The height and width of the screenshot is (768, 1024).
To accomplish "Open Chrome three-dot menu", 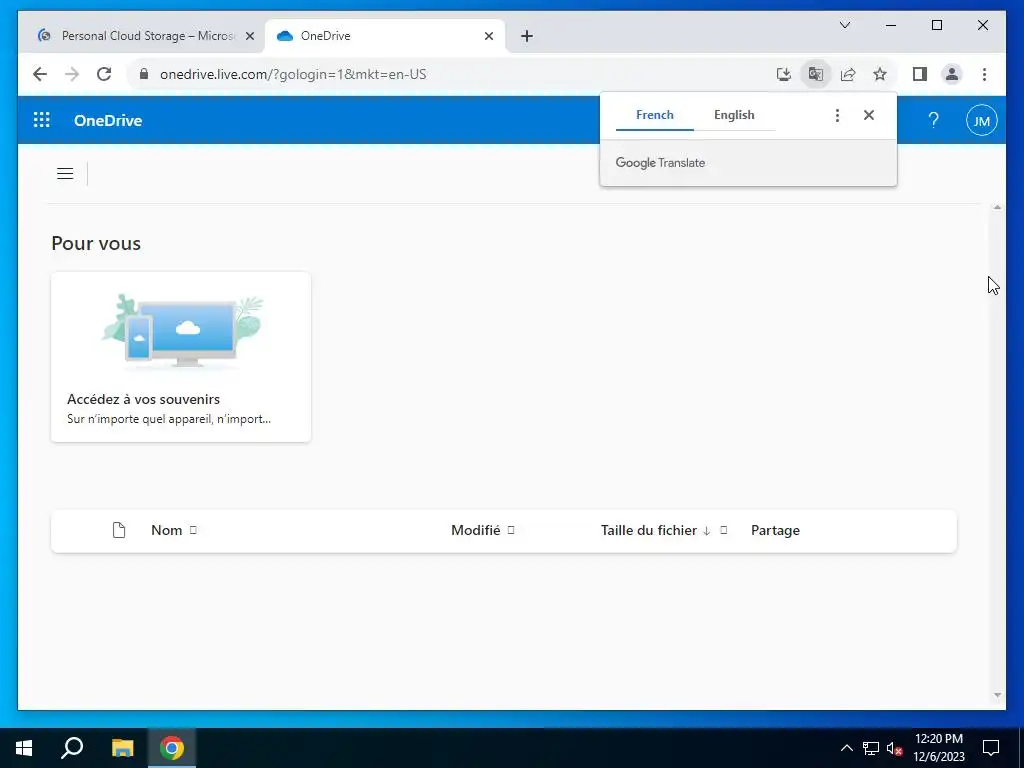I will (x=984, y=74).
